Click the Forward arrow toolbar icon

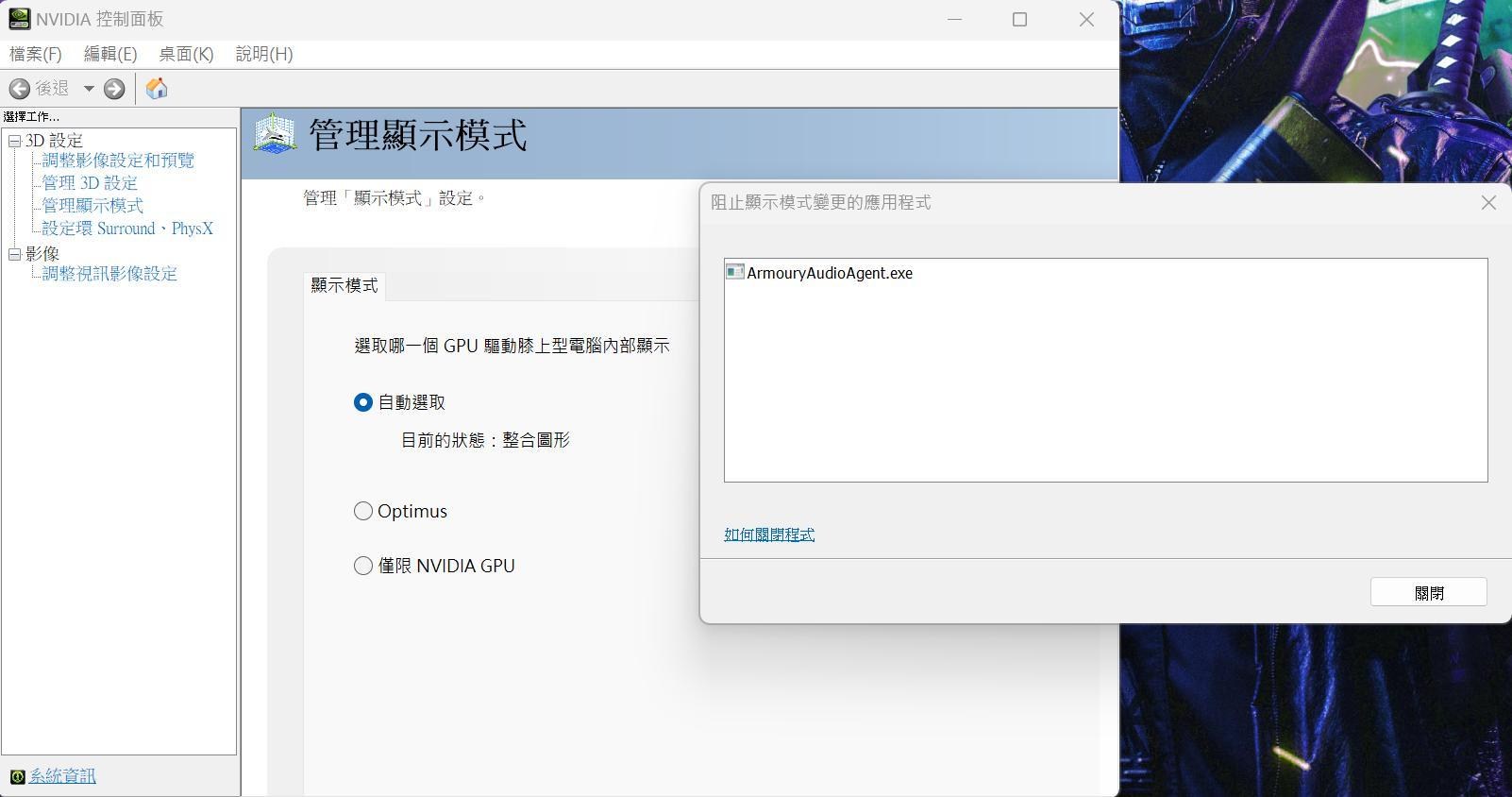[x=114, y=89]
